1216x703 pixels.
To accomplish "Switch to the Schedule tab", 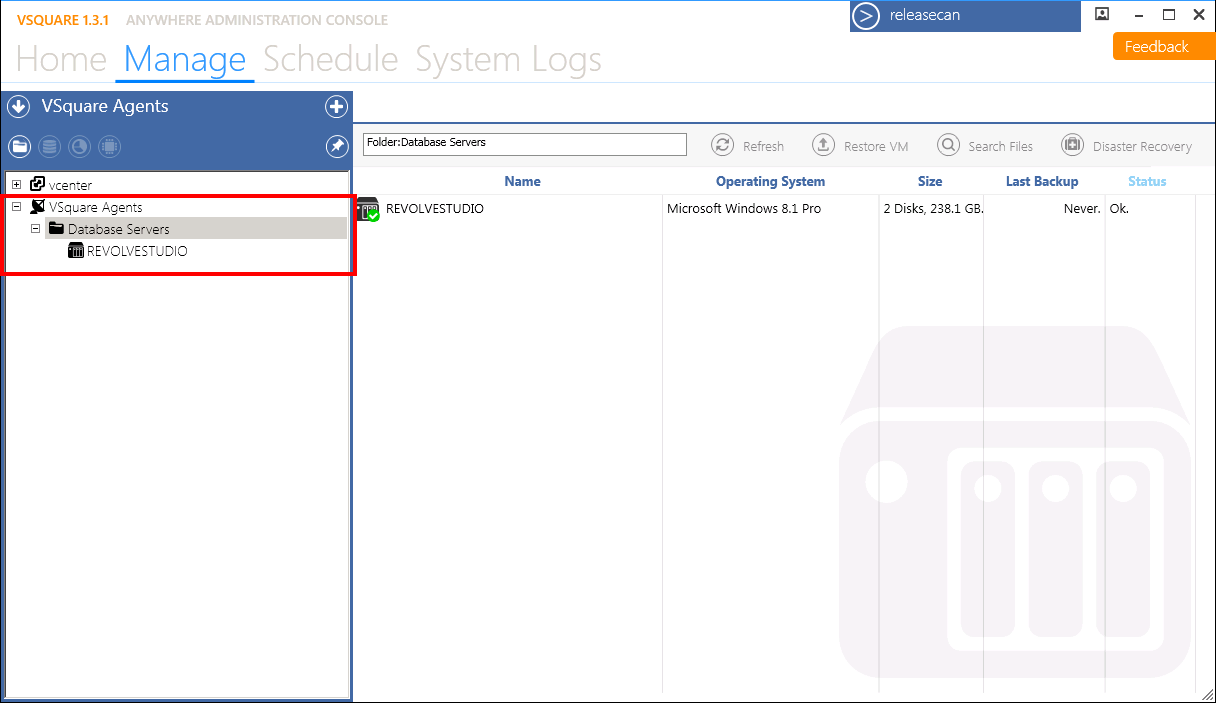I will (331, 60).
